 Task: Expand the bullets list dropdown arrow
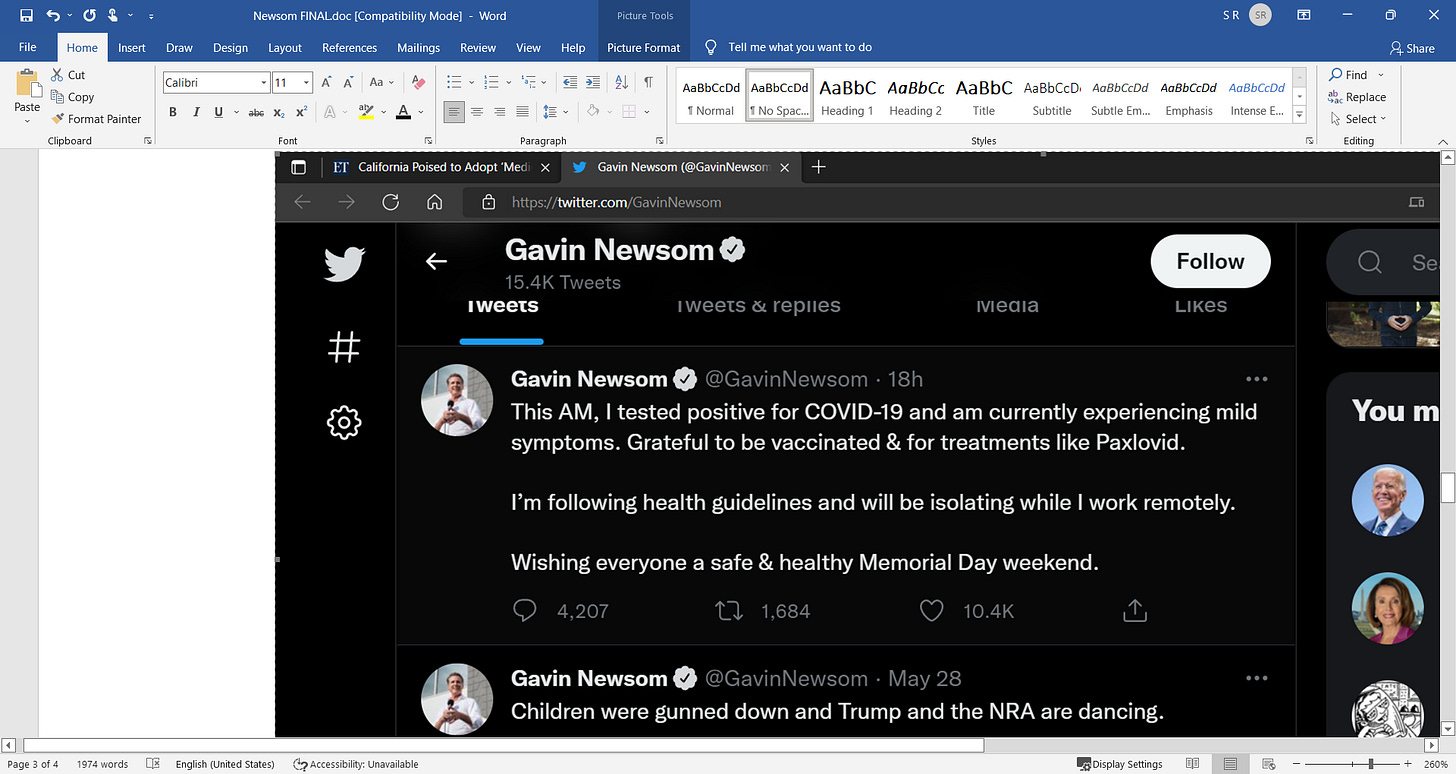[472, 83]
